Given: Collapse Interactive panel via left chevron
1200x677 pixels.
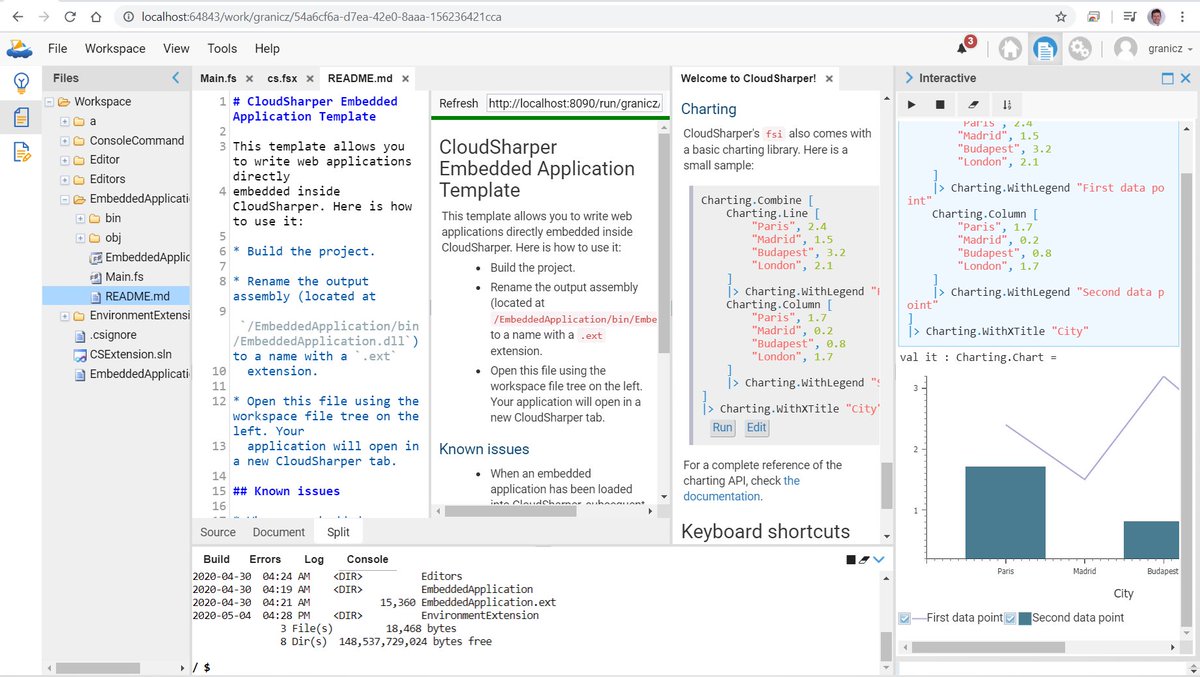Looking at the screenshot, I should click(x=908, y=78).
